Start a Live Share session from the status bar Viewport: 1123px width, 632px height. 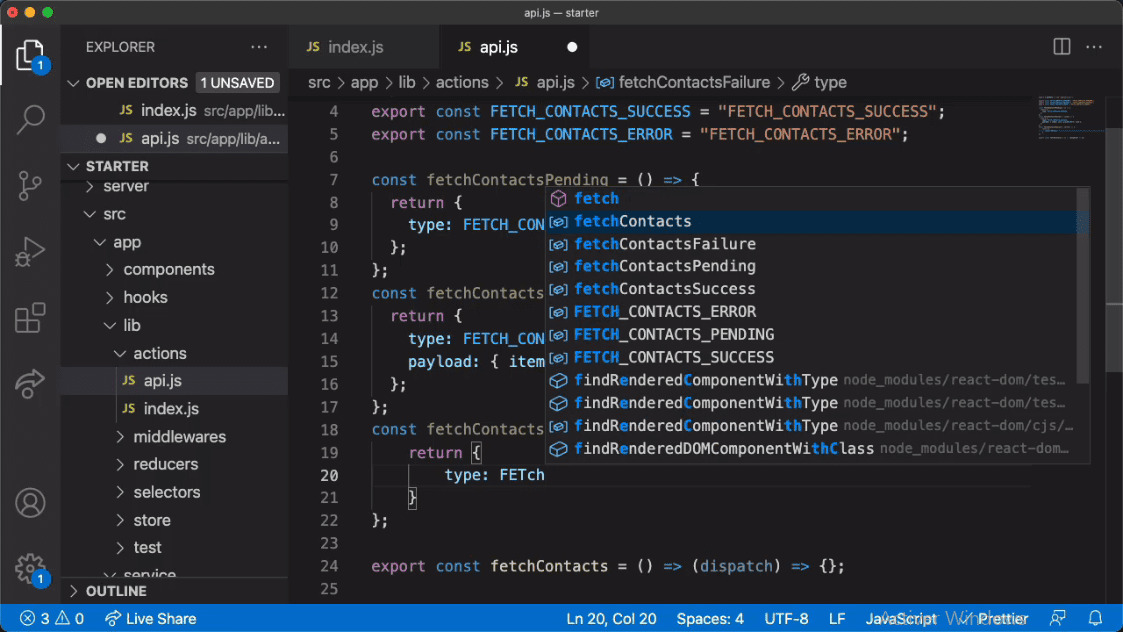150,618
